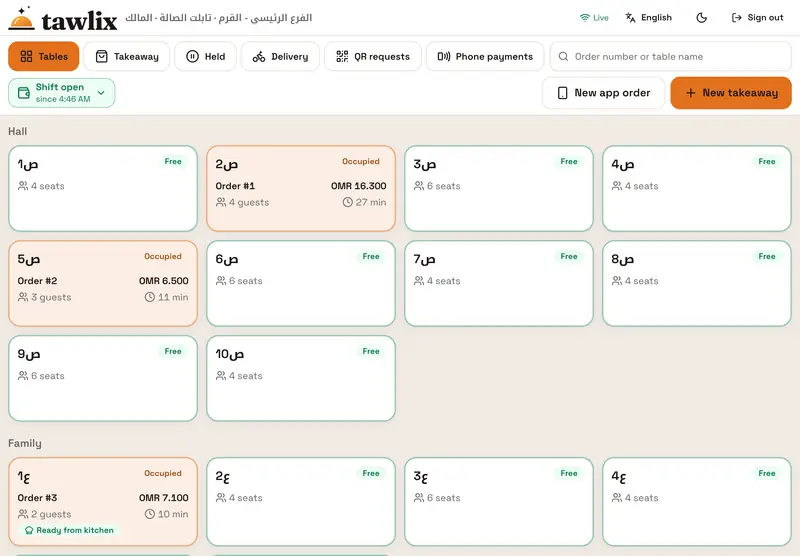Click the phone icon on New app order
Screen dimensions: 800x556
(x=562, y=93)
